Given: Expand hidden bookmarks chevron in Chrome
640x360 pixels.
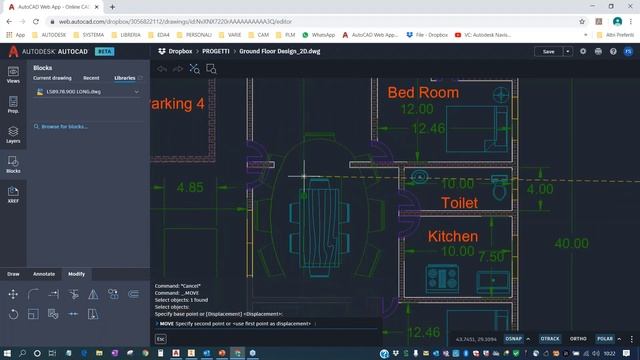Looking at the screenshot, I should [586, 35].
